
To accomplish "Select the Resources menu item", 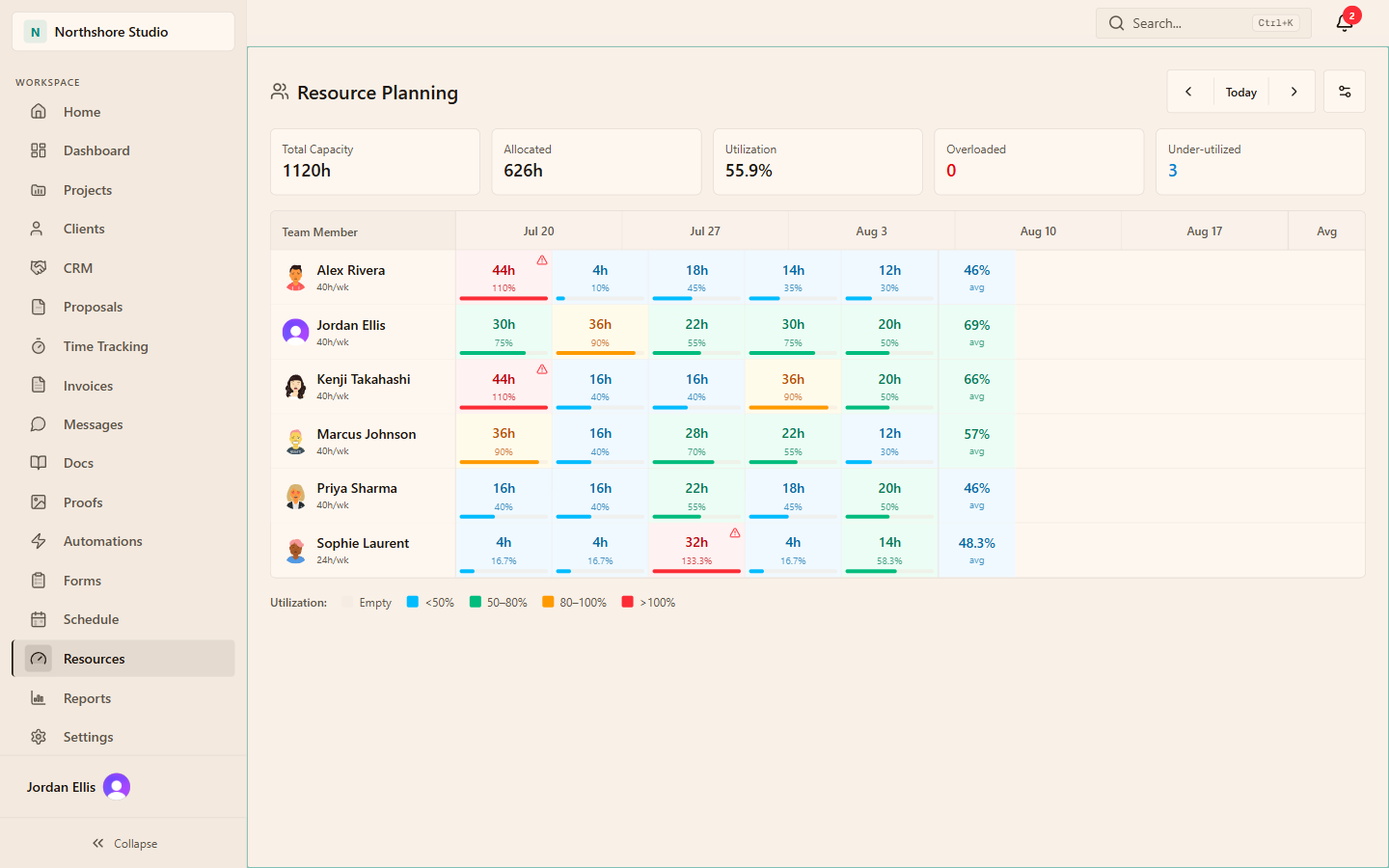I will tap(123, 659).
